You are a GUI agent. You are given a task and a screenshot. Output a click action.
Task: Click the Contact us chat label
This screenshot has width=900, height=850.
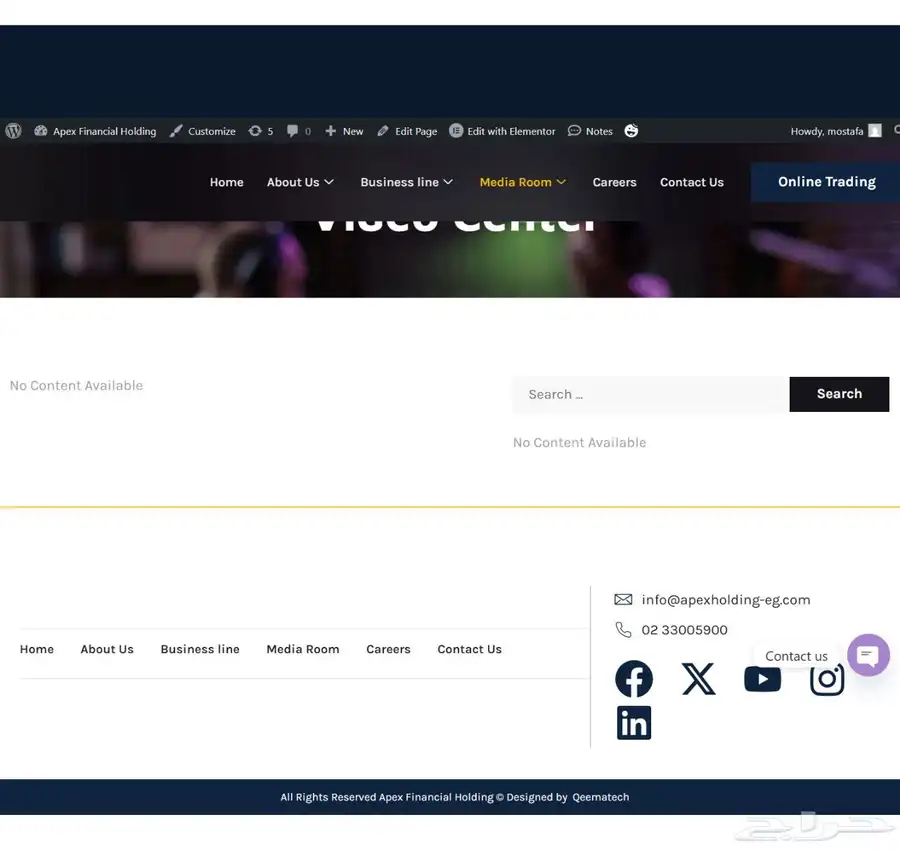click(x=796, y=656)
